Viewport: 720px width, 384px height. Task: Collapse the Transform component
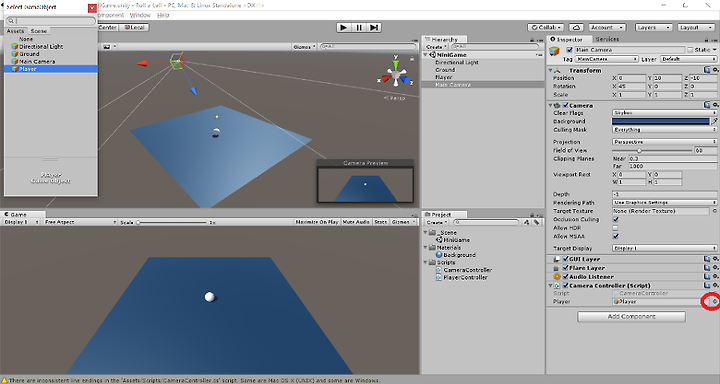[x=551, y=70]
